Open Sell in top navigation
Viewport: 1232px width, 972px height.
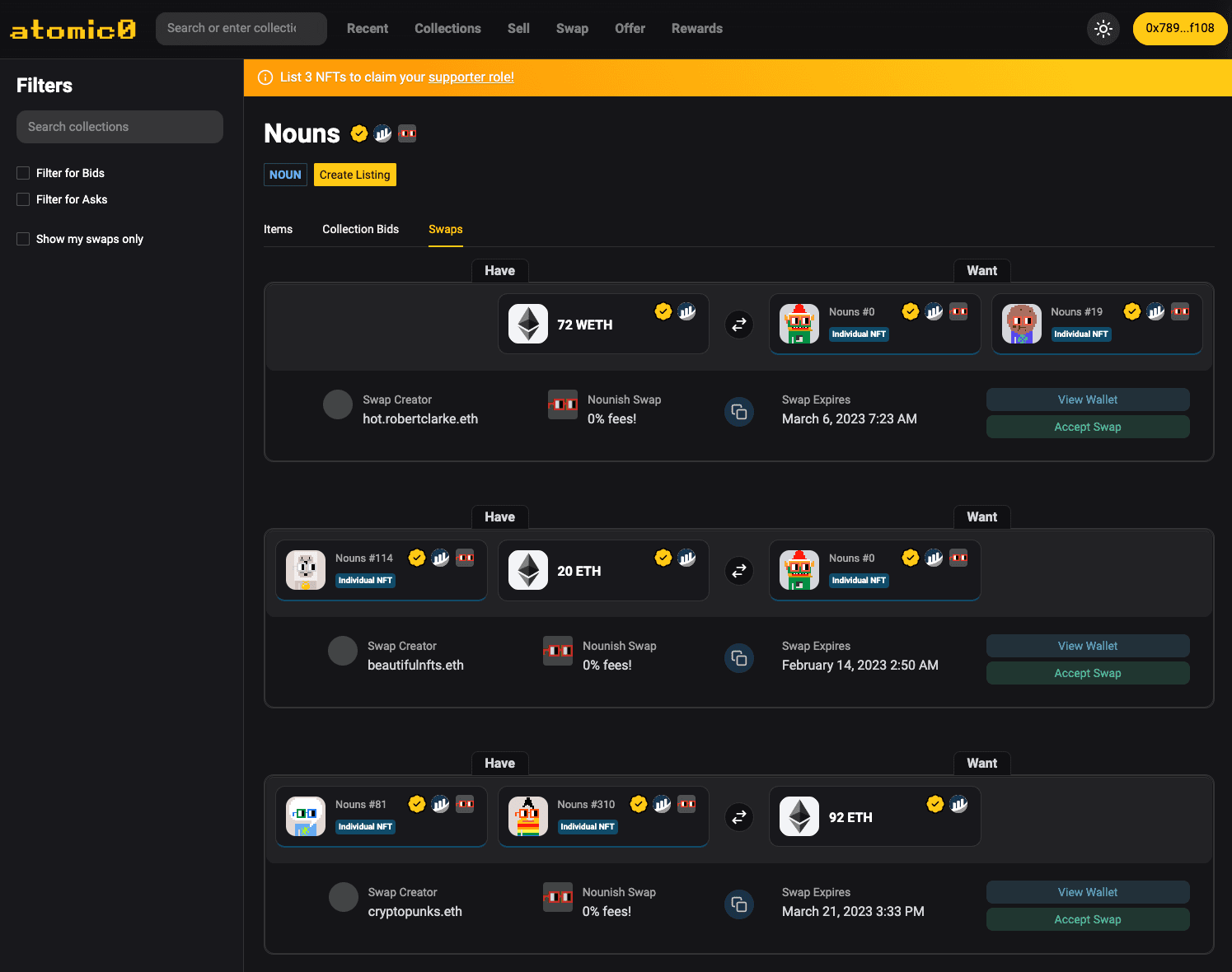(x=518, y=29)
